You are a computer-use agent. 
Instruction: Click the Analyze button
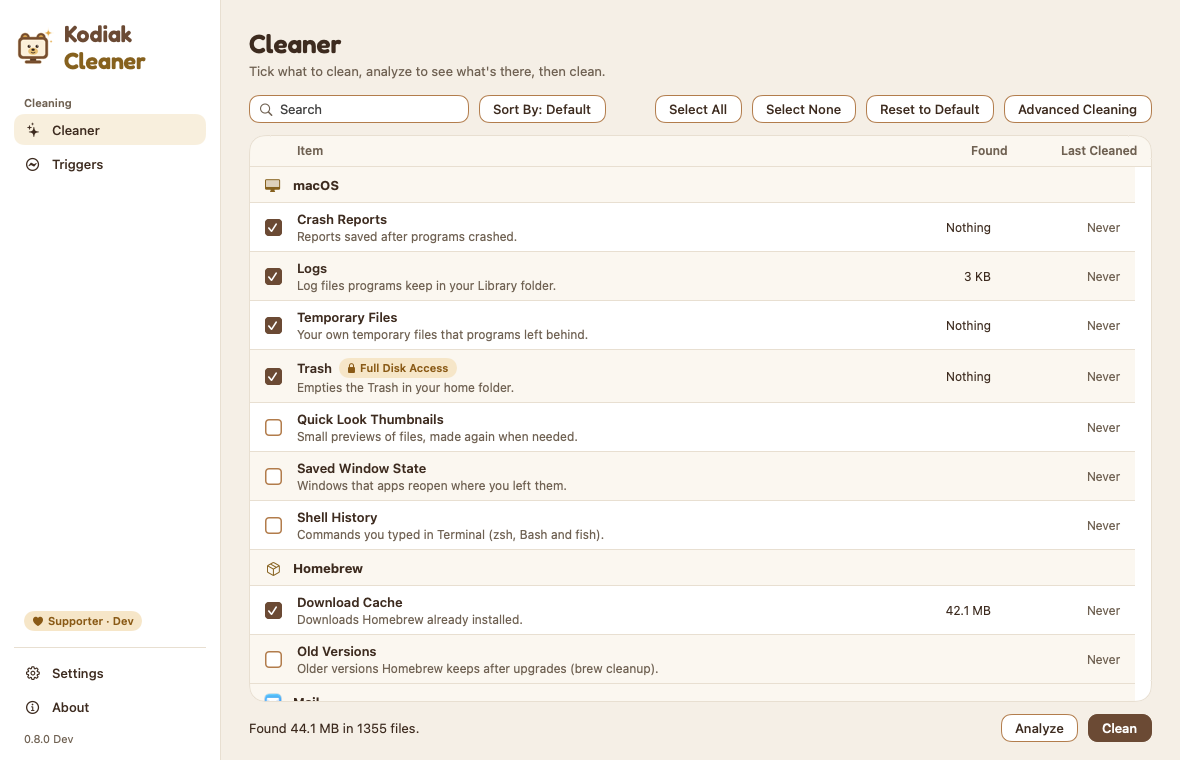tap(1039, 728)
